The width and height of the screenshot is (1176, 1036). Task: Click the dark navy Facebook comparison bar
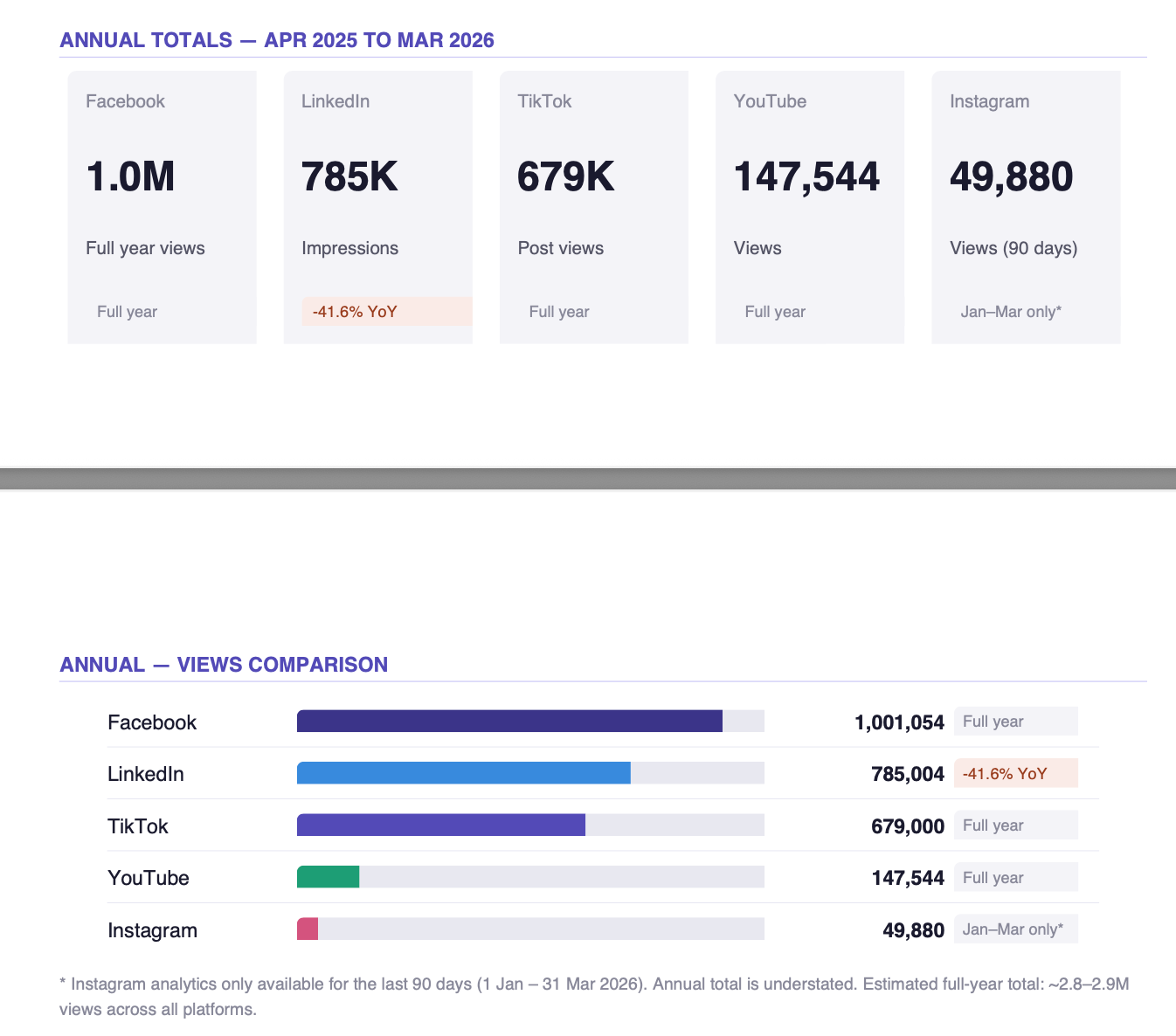(x=509, y=722)
